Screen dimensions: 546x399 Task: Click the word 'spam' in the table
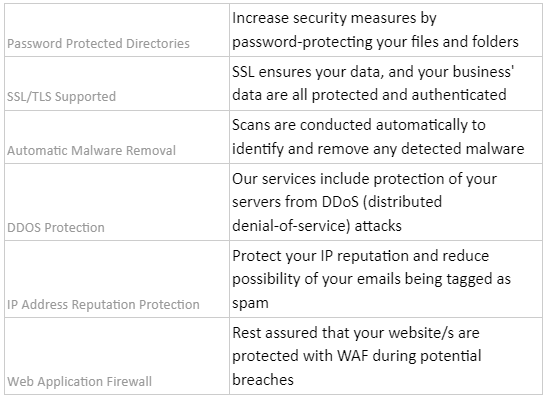click(250, 303)
